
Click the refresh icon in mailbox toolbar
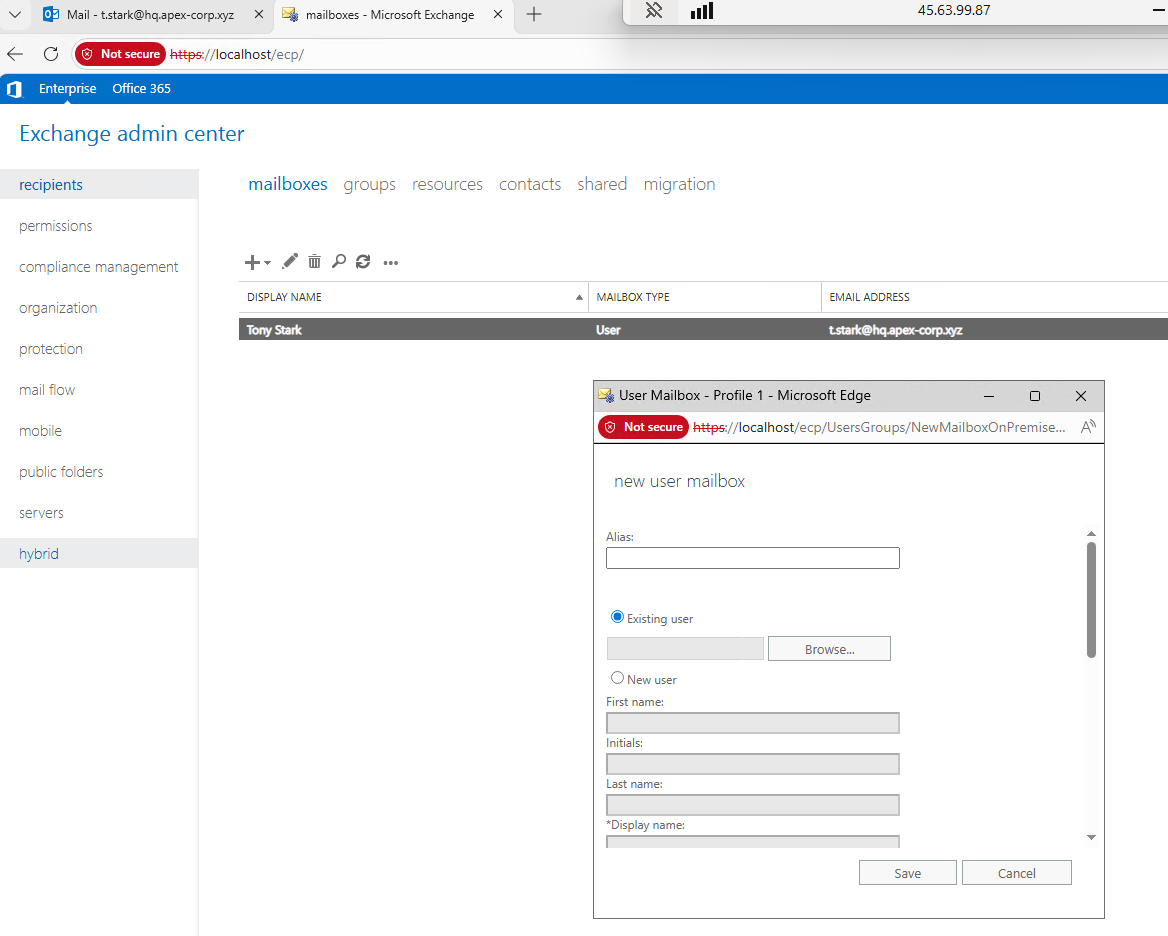pos(363,261)
